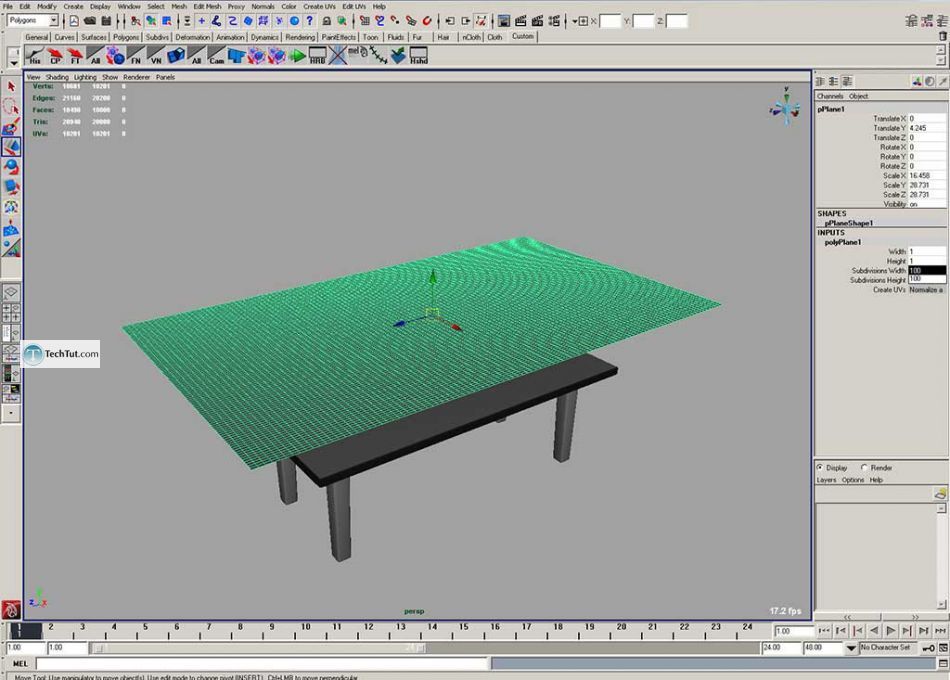Click the green arrow shelf icon
The height and width of the screenshot is (680, 950).
[x=297, y=56]
